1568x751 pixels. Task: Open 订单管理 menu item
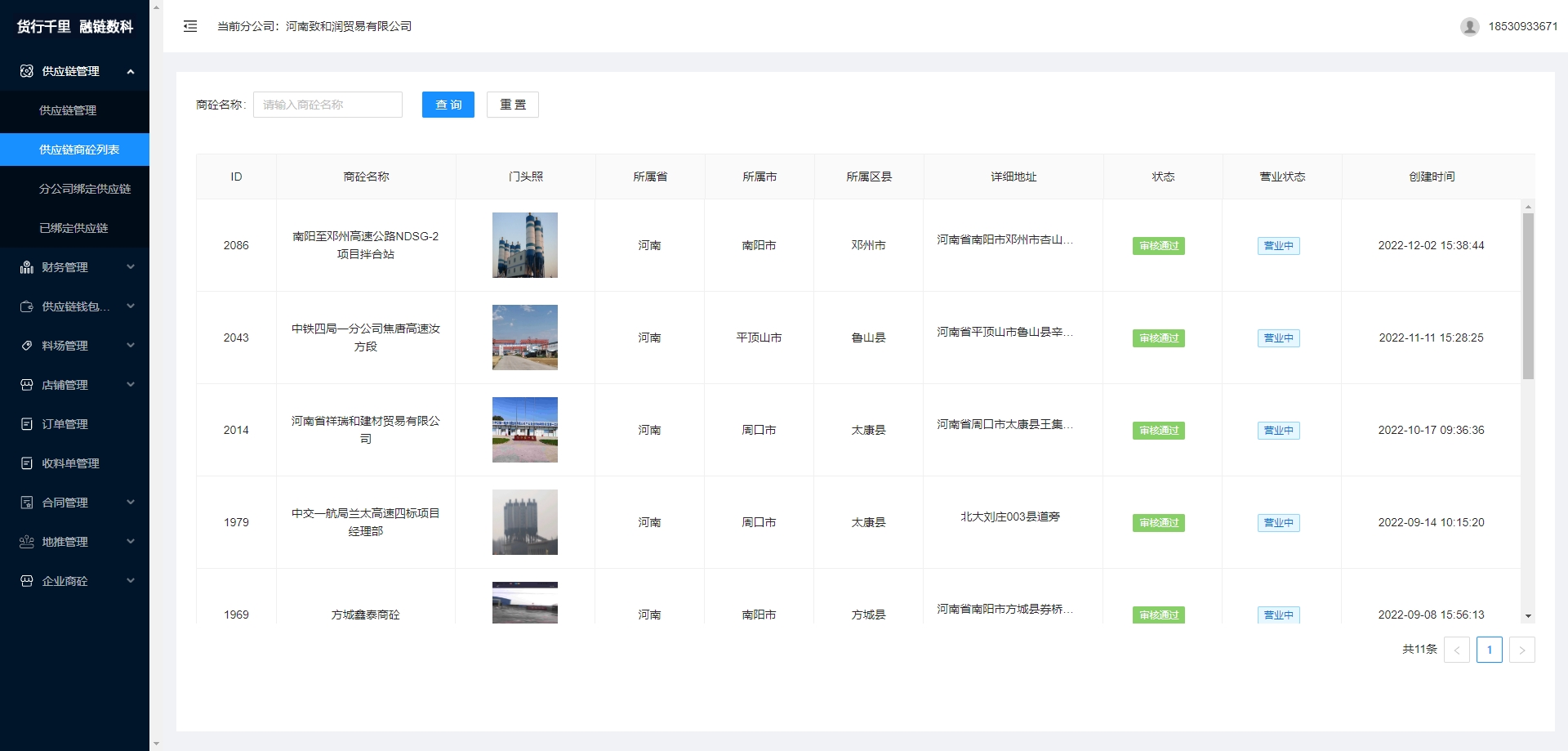(74, 424)
